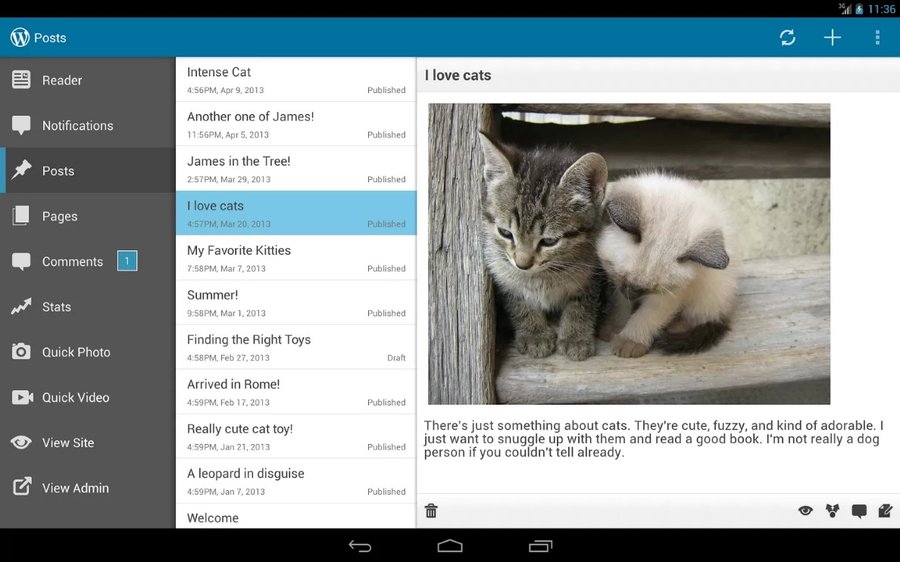Screen dimensions: 900x562
Task: Tap the WordPress logo in header
Action: tap(20, 37)
